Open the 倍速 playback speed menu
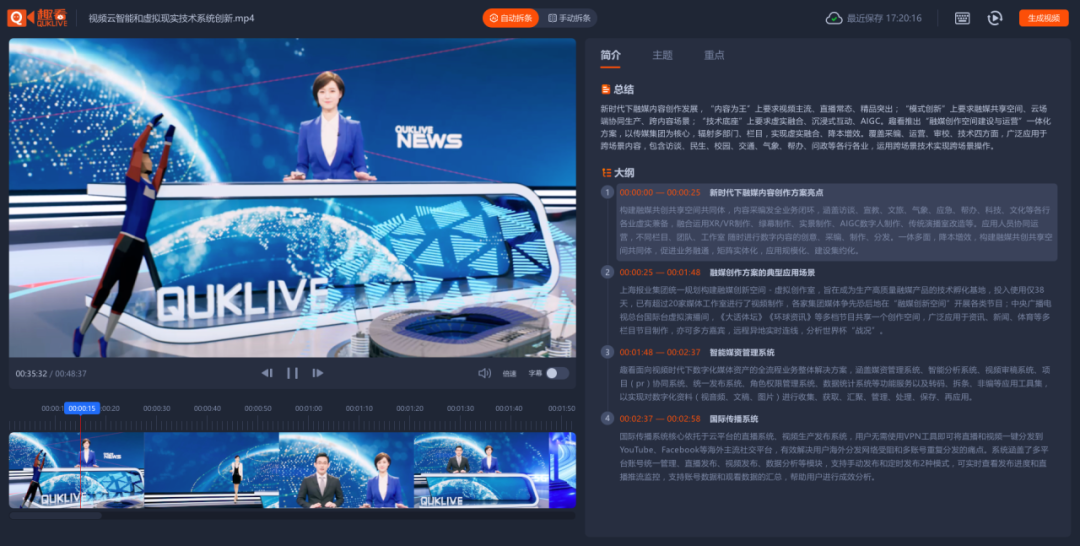The height and width of the screenshot is (546, 1080). coord(510,374)
